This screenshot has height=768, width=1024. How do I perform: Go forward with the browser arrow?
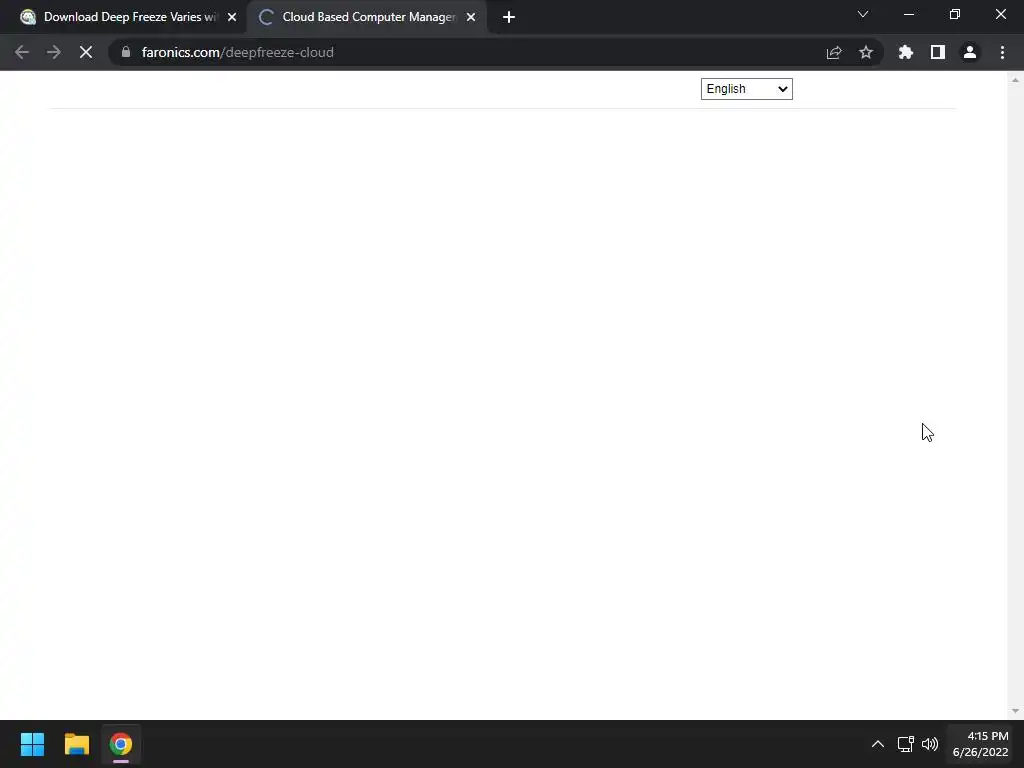[x=54, y=52]
